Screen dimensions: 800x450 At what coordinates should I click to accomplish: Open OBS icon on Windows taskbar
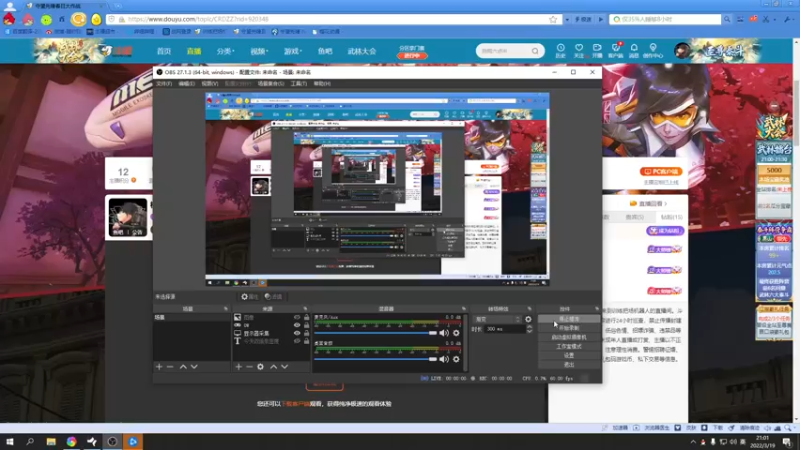point(112,441)
